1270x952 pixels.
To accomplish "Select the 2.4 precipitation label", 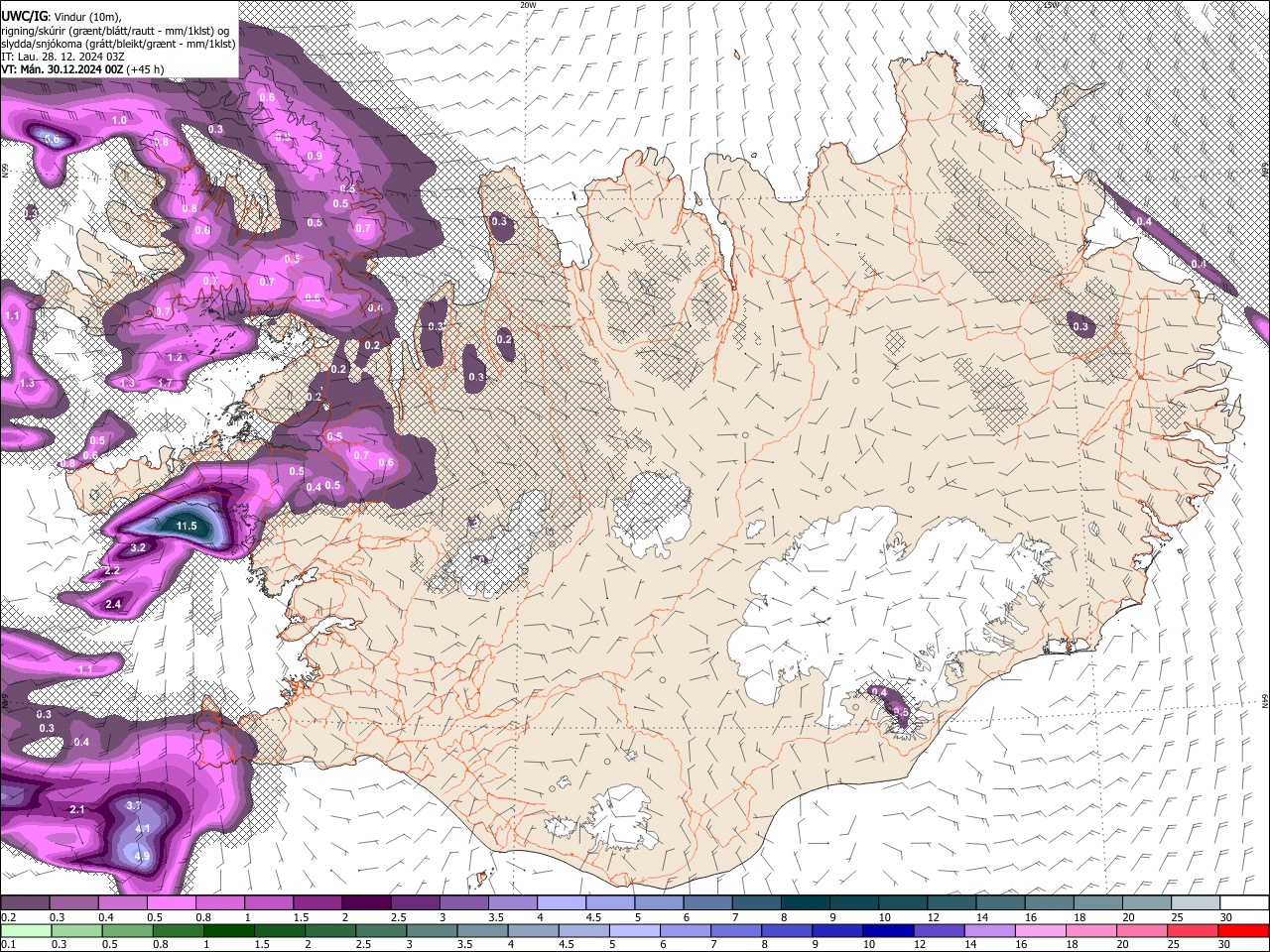I will click(113, 604).
